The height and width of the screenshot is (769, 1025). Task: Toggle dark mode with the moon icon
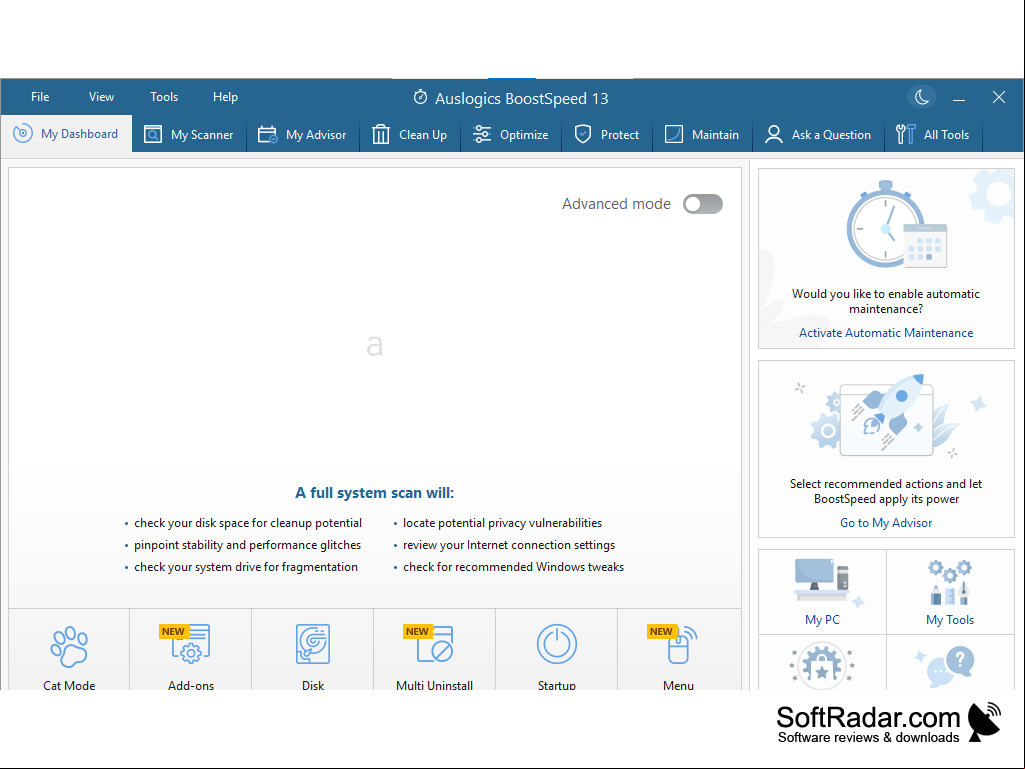click(x=922, y=97)
